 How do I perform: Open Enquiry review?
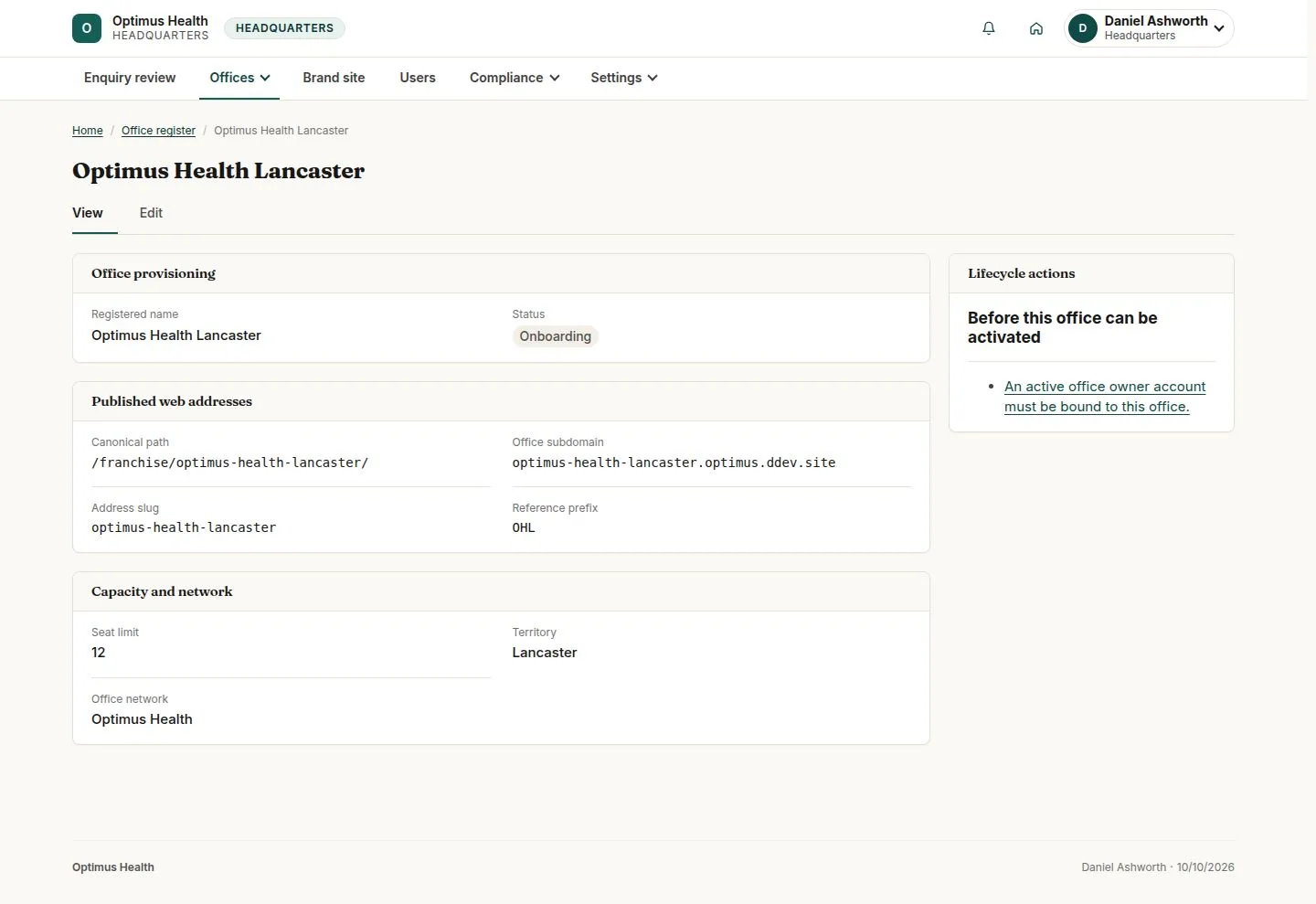[130, 78]
